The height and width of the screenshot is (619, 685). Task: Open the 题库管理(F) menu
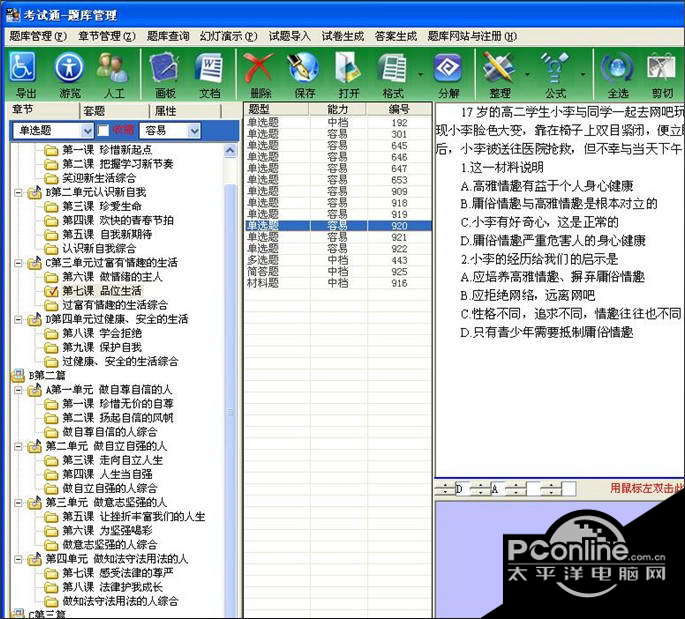click(38, 36)
